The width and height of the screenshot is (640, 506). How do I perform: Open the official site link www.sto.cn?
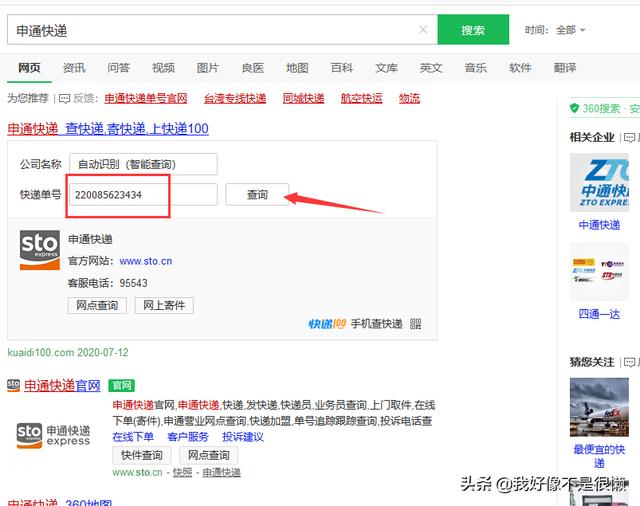(x=146, y=261)
